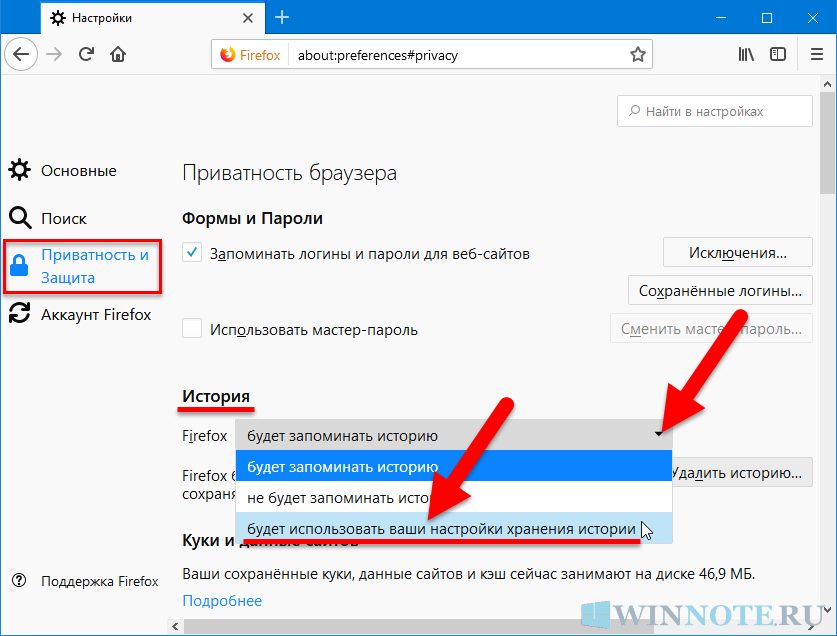The width and height of the screenshot is (837, 636).
Task: Open a new tab with plus icon
Action: pyautogui.click(x=282, y=17)
